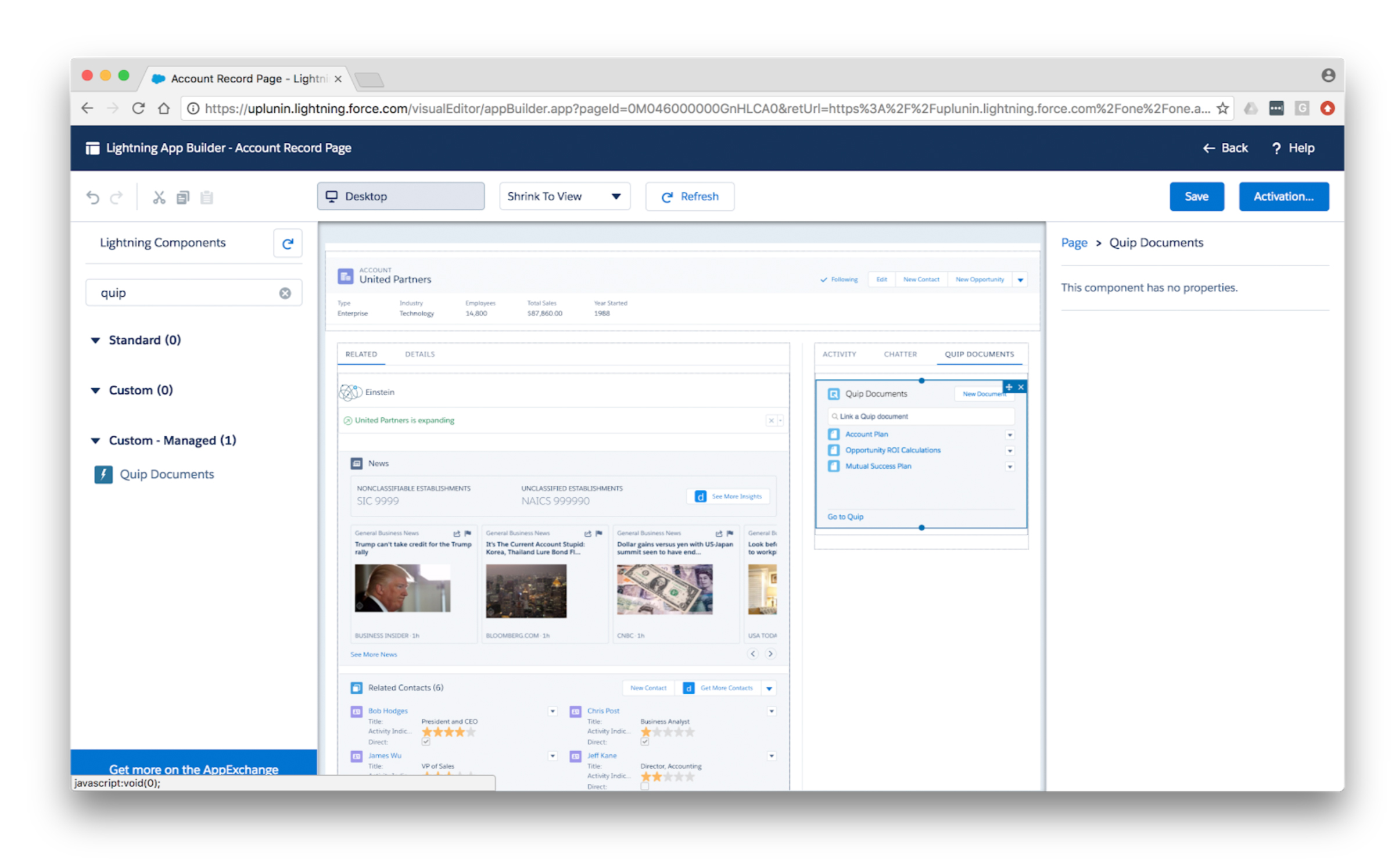Toggle Direct checkbox for Jeff Kane

(645, 786)
